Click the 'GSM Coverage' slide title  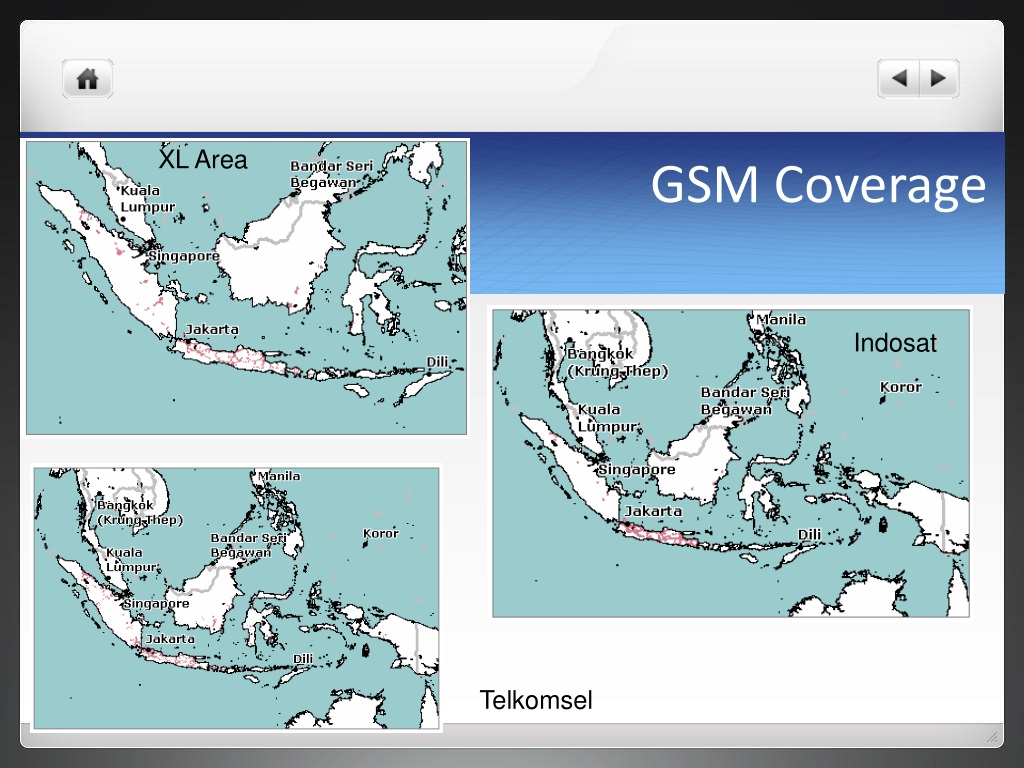coord(818,185)
